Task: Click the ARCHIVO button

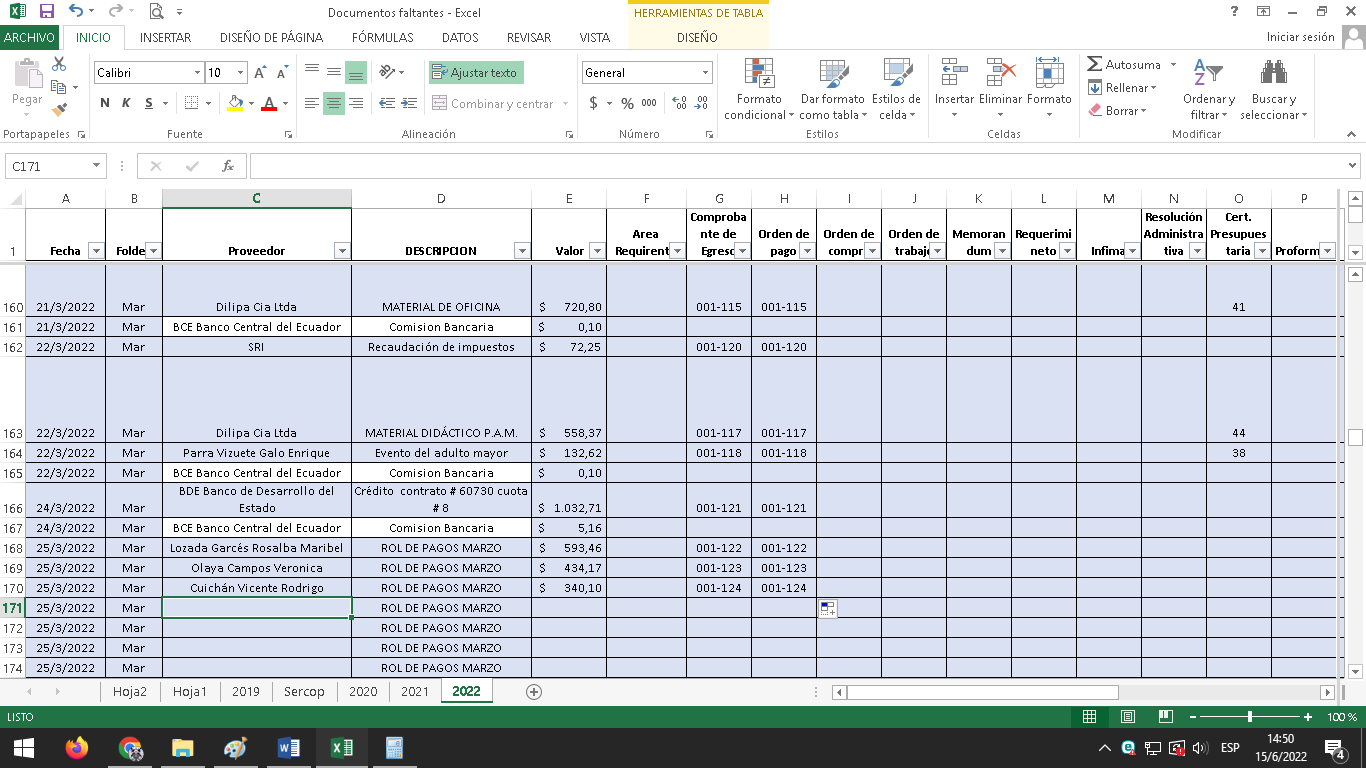Action: click(29, 38)
